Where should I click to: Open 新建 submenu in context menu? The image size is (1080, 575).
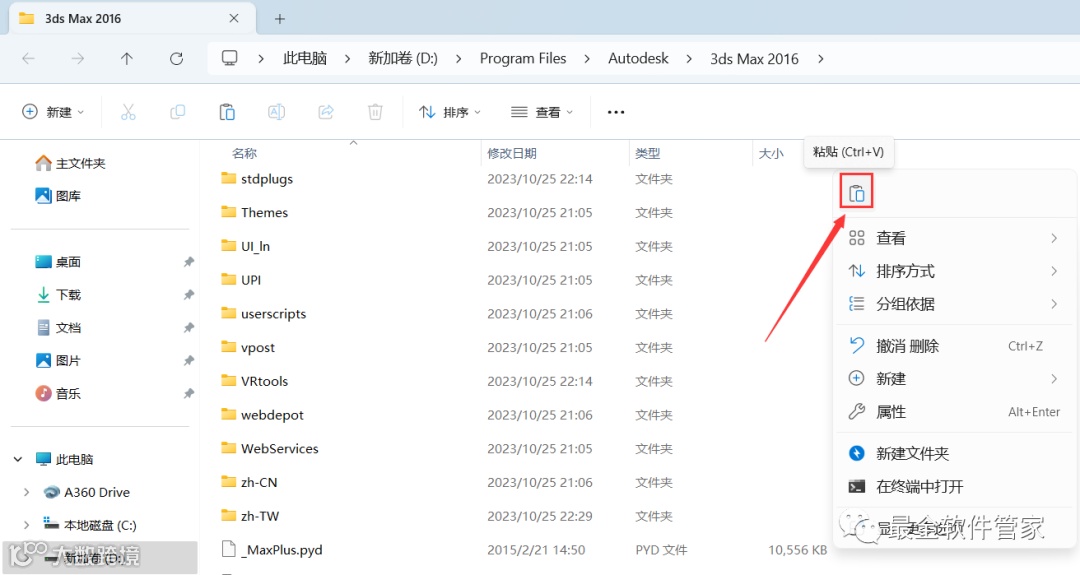coord(954,379)
